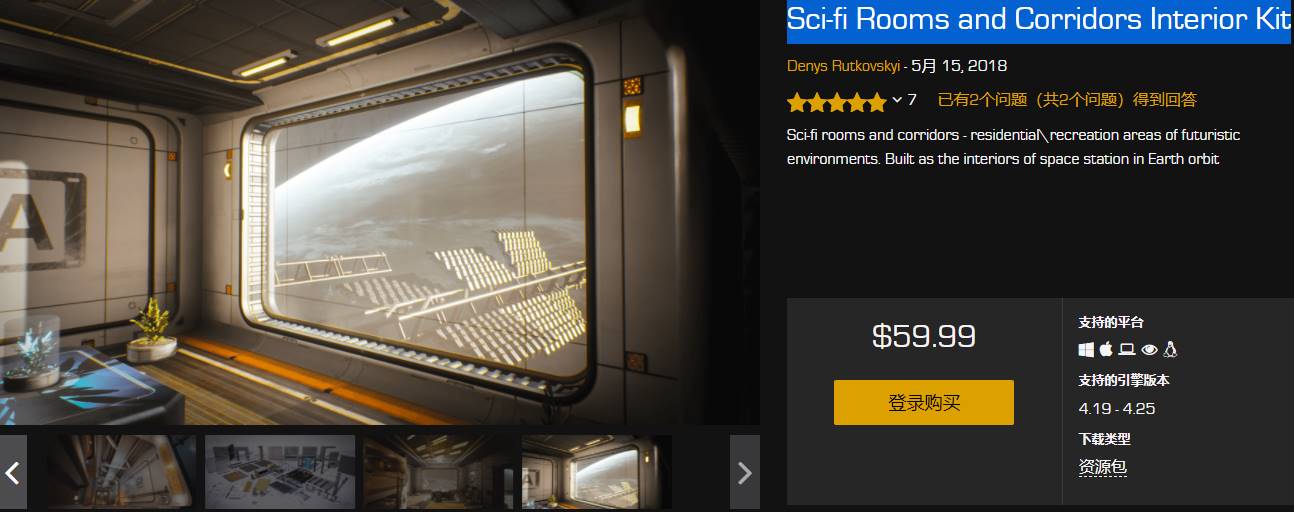Open Denys Rutkovskyi's seller page
Screen dimensions: 1294x512
[843, 66]
